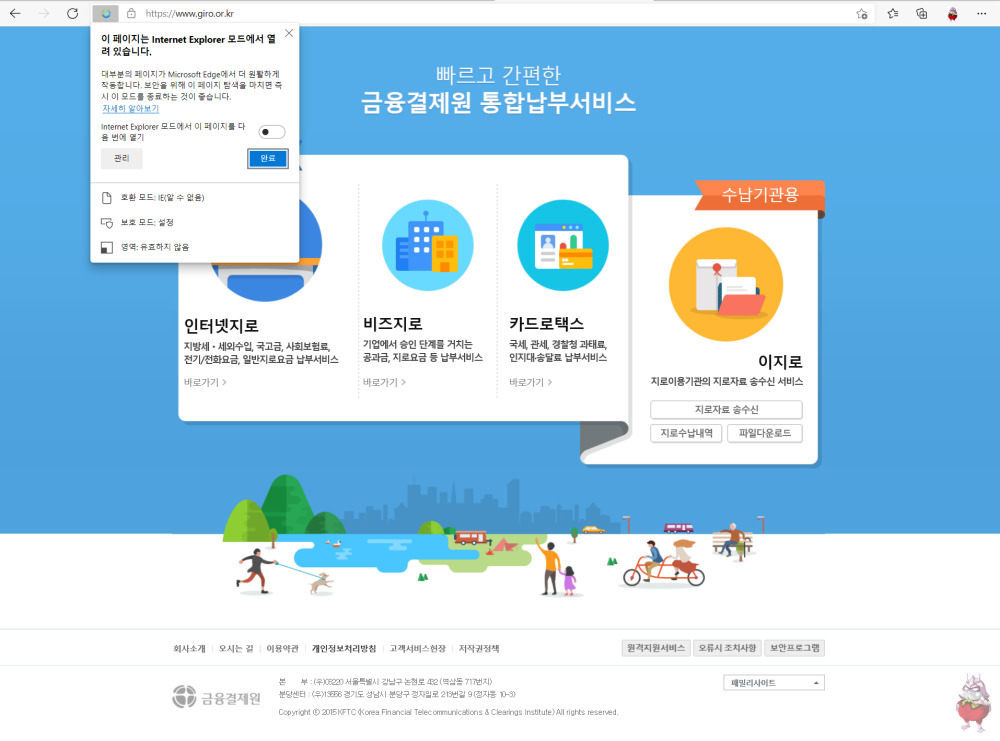This screenshot has width=1000, height=741.
Task: Click the lock site-info icon
Action: coord(131,13)
